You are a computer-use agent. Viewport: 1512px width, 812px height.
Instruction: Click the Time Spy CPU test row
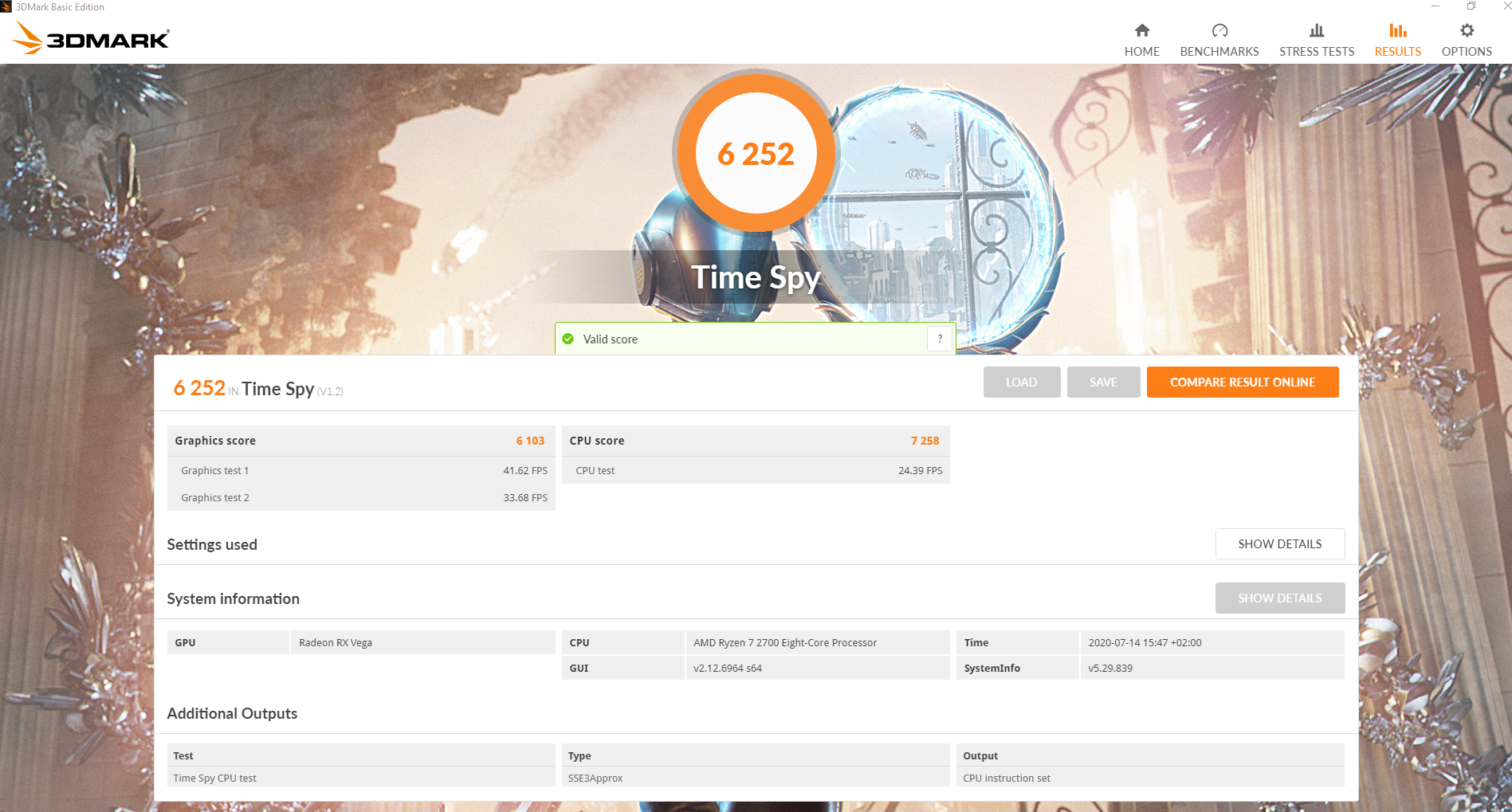pyautogui.click(x=361, y=778)
